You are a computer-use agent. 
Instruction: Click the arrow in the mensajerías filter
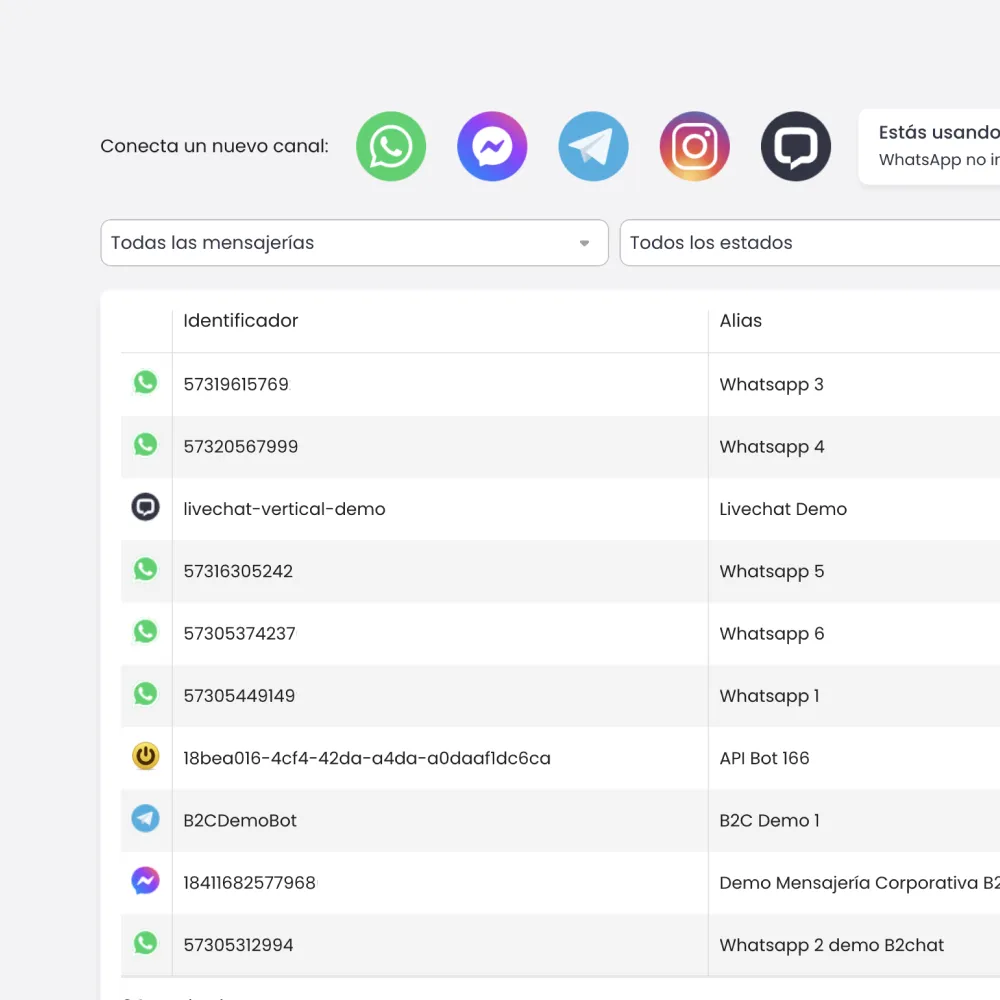coord(584,242)
